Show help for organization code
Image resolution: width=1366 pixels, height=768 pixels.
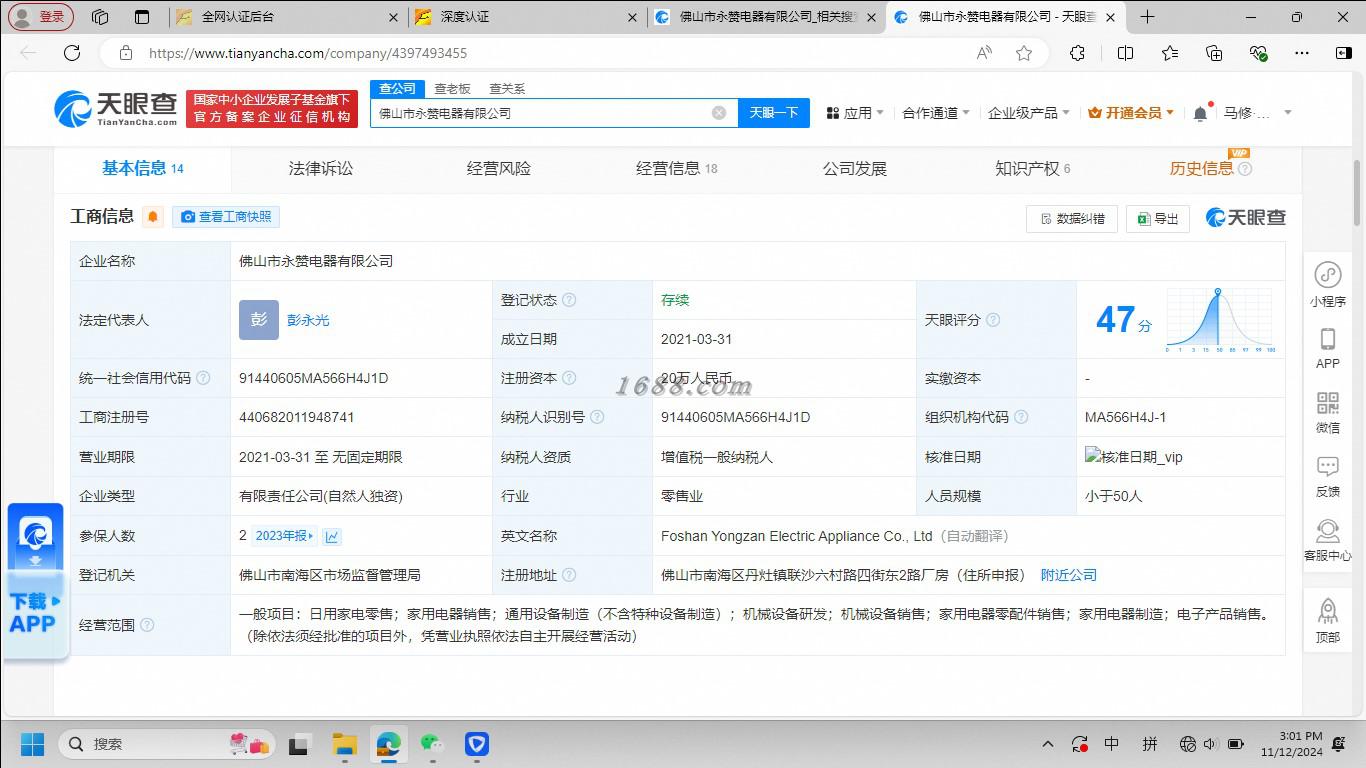click(1021, 417)
